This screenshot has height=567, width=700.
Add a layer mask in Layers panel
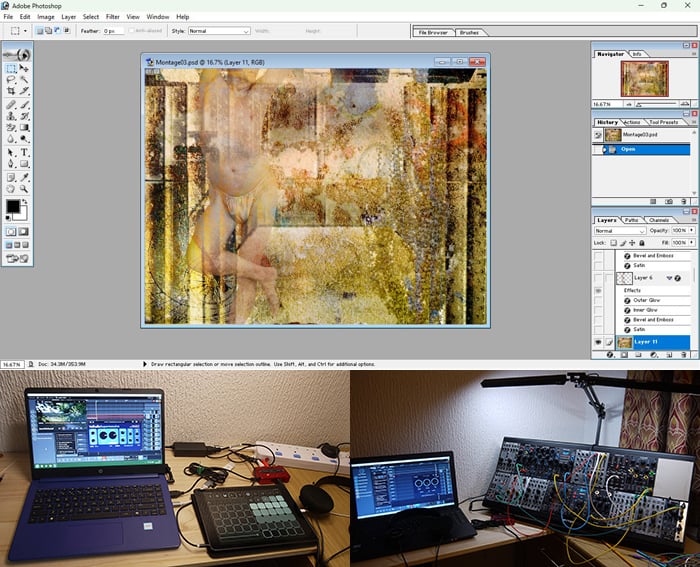[624, 355]
